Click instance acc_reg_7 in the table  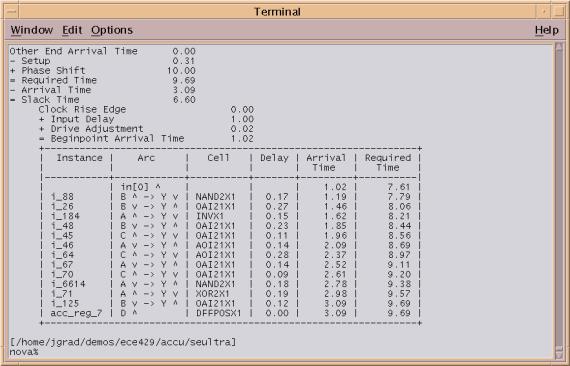pyautogui.click(x=76, y=313)
